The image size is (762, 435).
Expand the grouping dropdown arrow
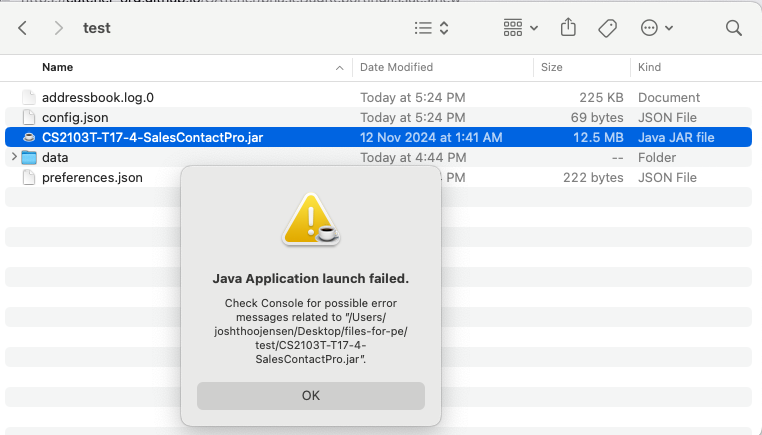(534, 28)
